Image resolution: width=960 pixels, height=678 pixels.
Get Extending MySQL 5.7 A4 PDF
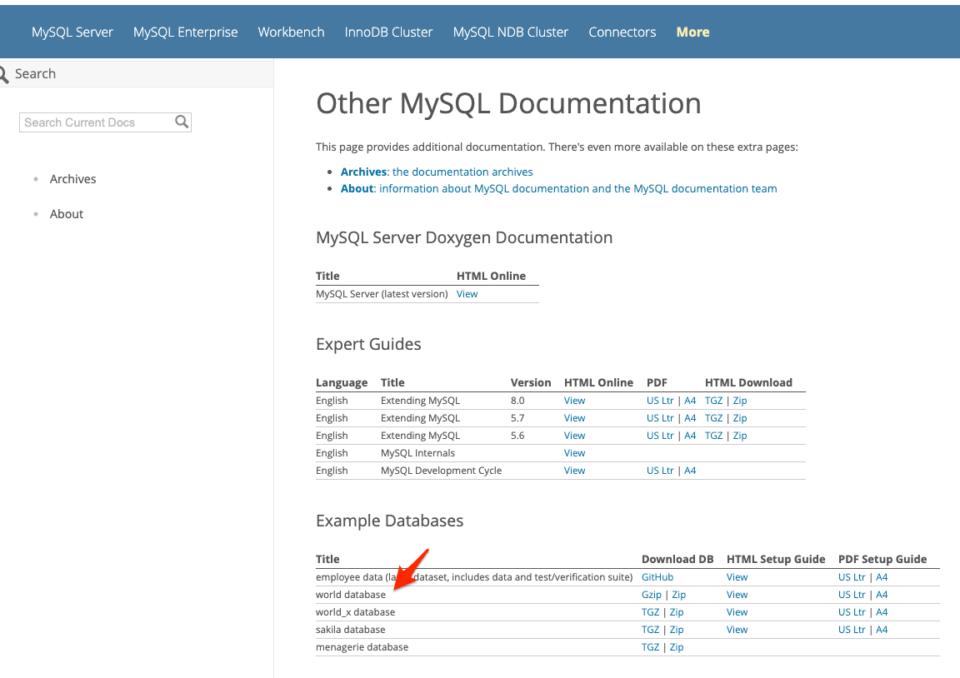coord(690,418)
